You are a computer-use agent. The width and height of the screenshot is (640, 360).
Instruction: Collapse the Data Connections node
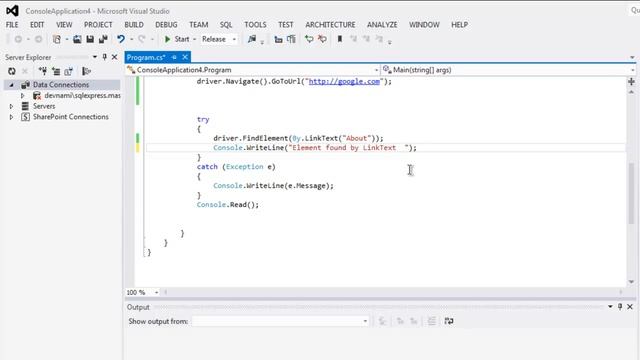pyautogui.click(x=11, y=85)
